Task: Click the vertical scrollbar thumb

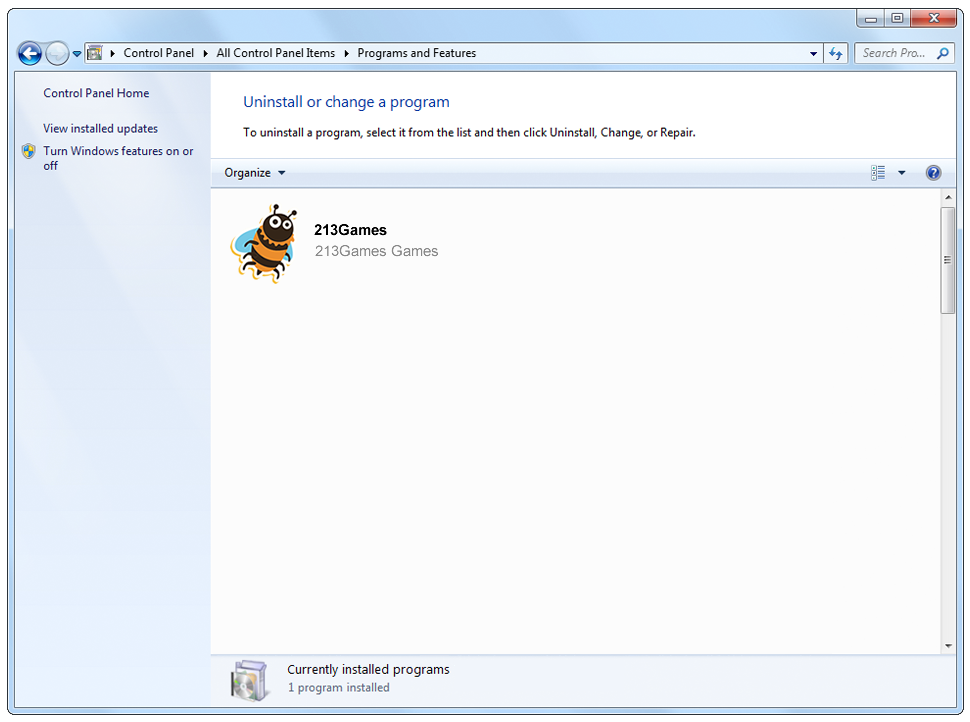Action: [948, 260]
